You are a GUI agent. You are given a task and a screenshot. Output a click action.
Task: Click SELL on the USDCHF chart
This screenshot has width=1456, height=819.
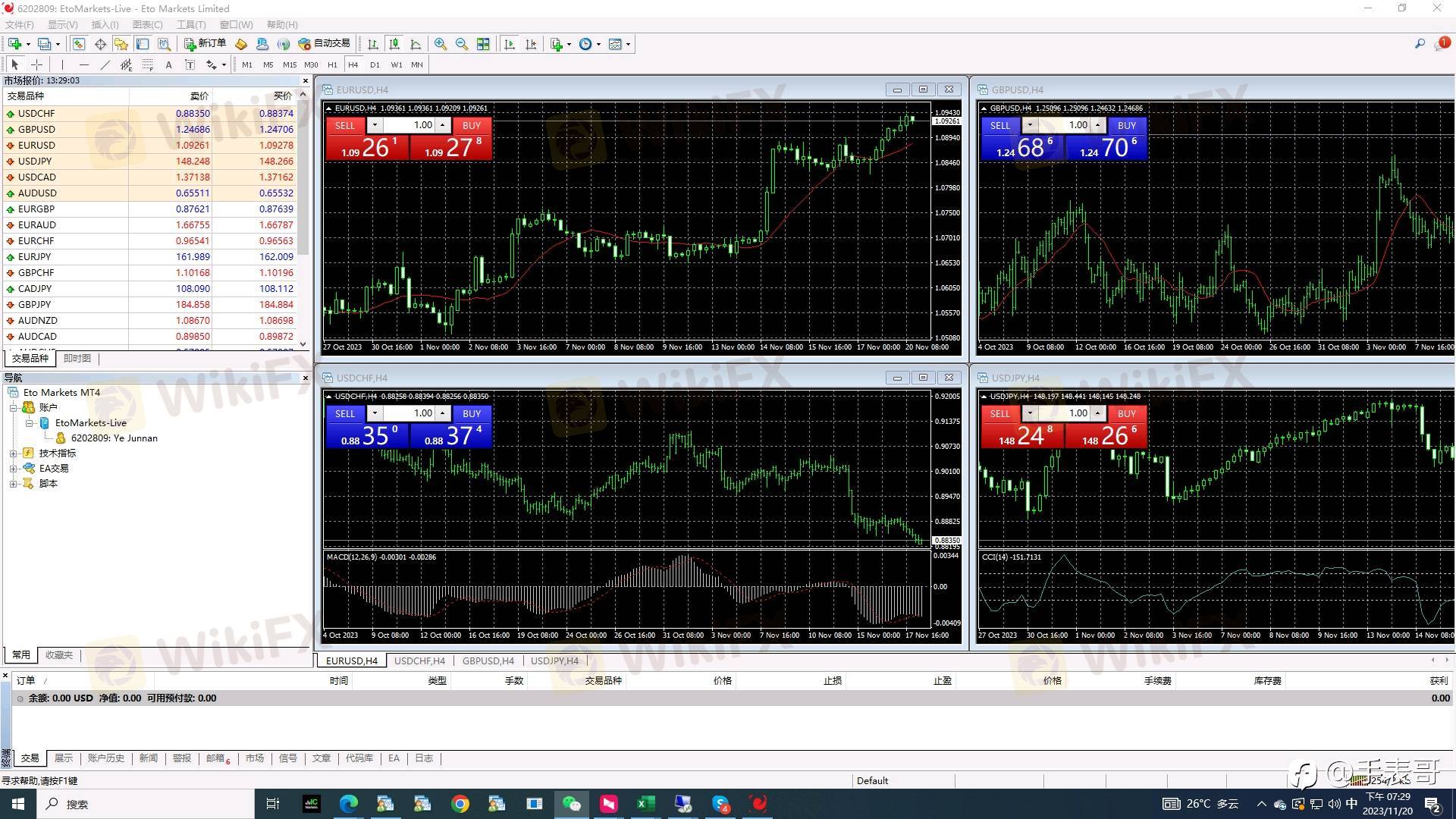click(345, 414)
